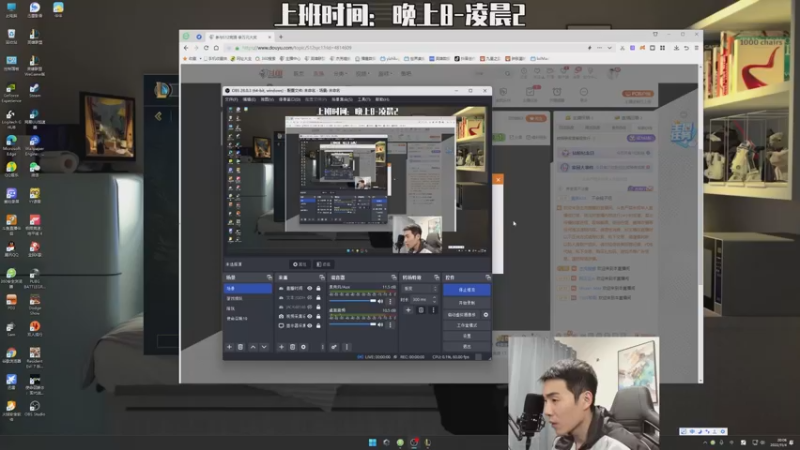800x450 pixels.
Task: Click the start virtual camera button
Action: click(x=462, y=315)
